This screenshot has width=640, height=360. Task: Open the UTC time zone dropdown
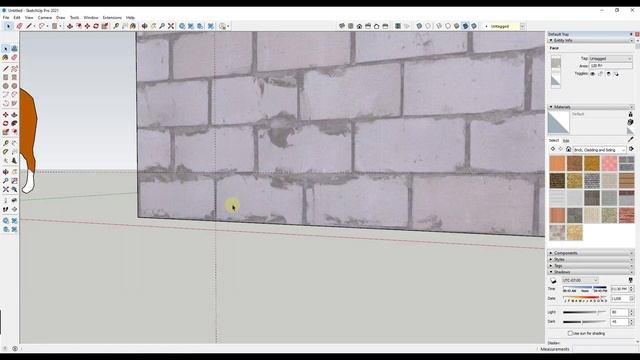click(580, 280)
